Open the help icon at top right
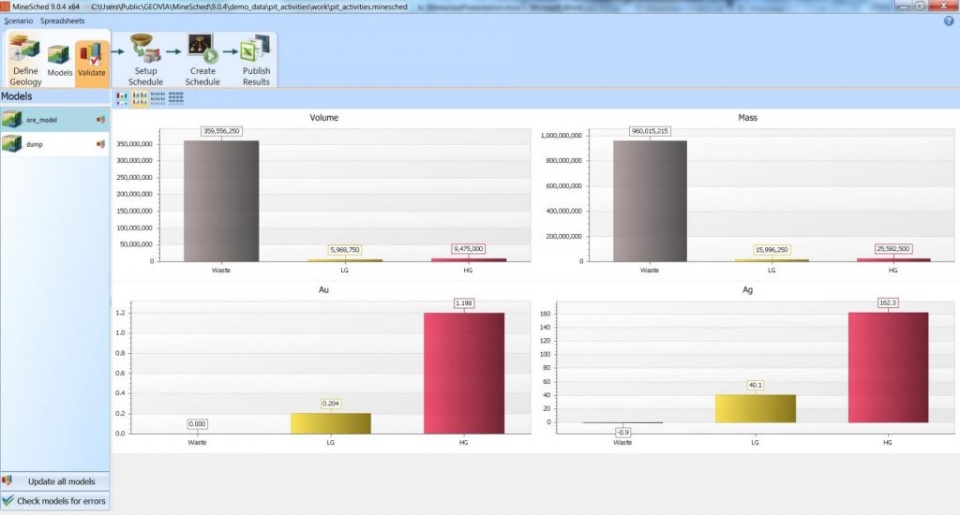 pyautogui.click(x=948, y=21)
